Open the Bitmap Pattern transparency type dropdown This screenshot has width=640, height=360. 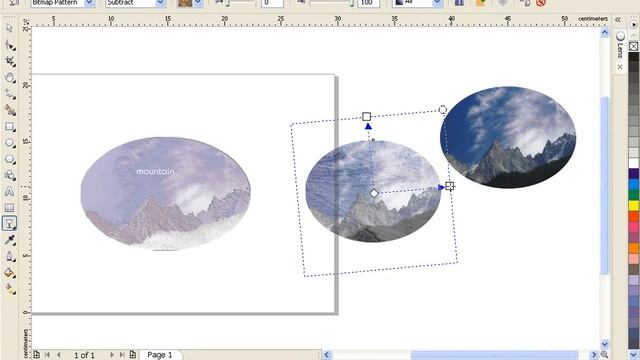pos(89,3)
